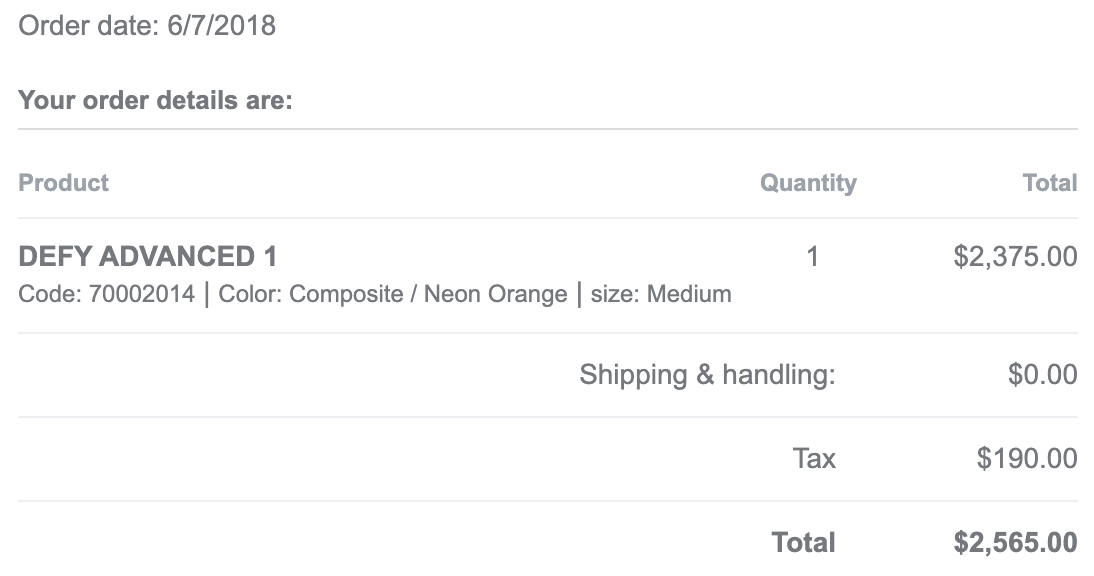Screen dimensions: 1094x576
Task: Click the size: Medium text
Action: coord(661,294)
